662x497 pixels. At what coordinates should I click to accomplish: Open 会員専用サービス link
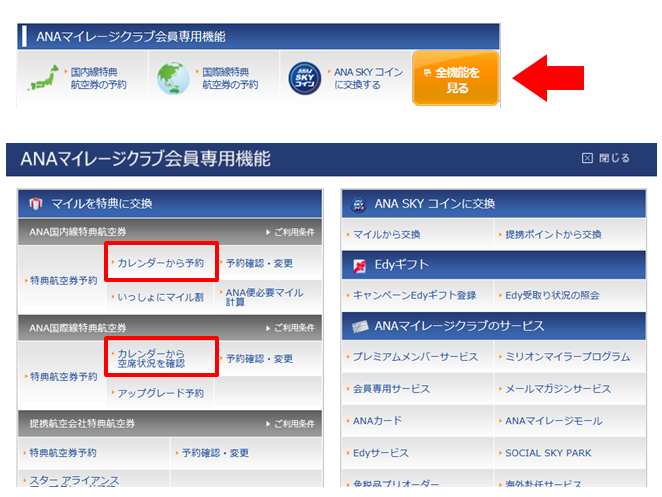(x=391, y=389)
